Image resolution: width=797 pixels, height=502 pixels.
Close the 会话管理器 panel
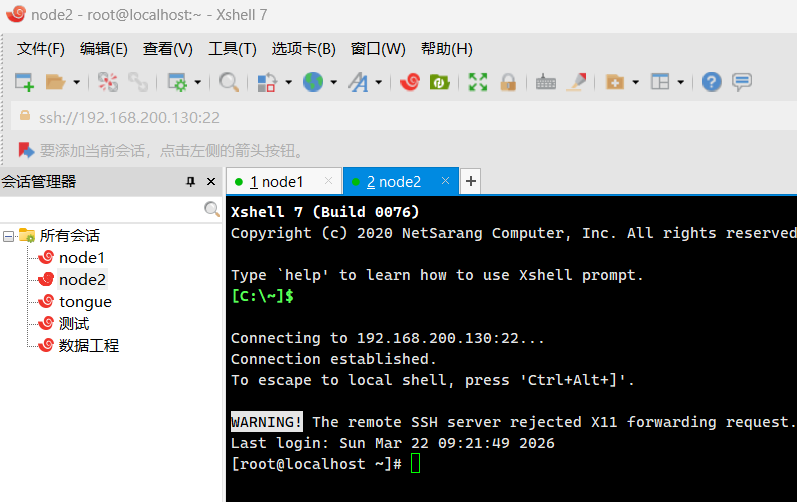pyautogui.click(x=211, y=181)
